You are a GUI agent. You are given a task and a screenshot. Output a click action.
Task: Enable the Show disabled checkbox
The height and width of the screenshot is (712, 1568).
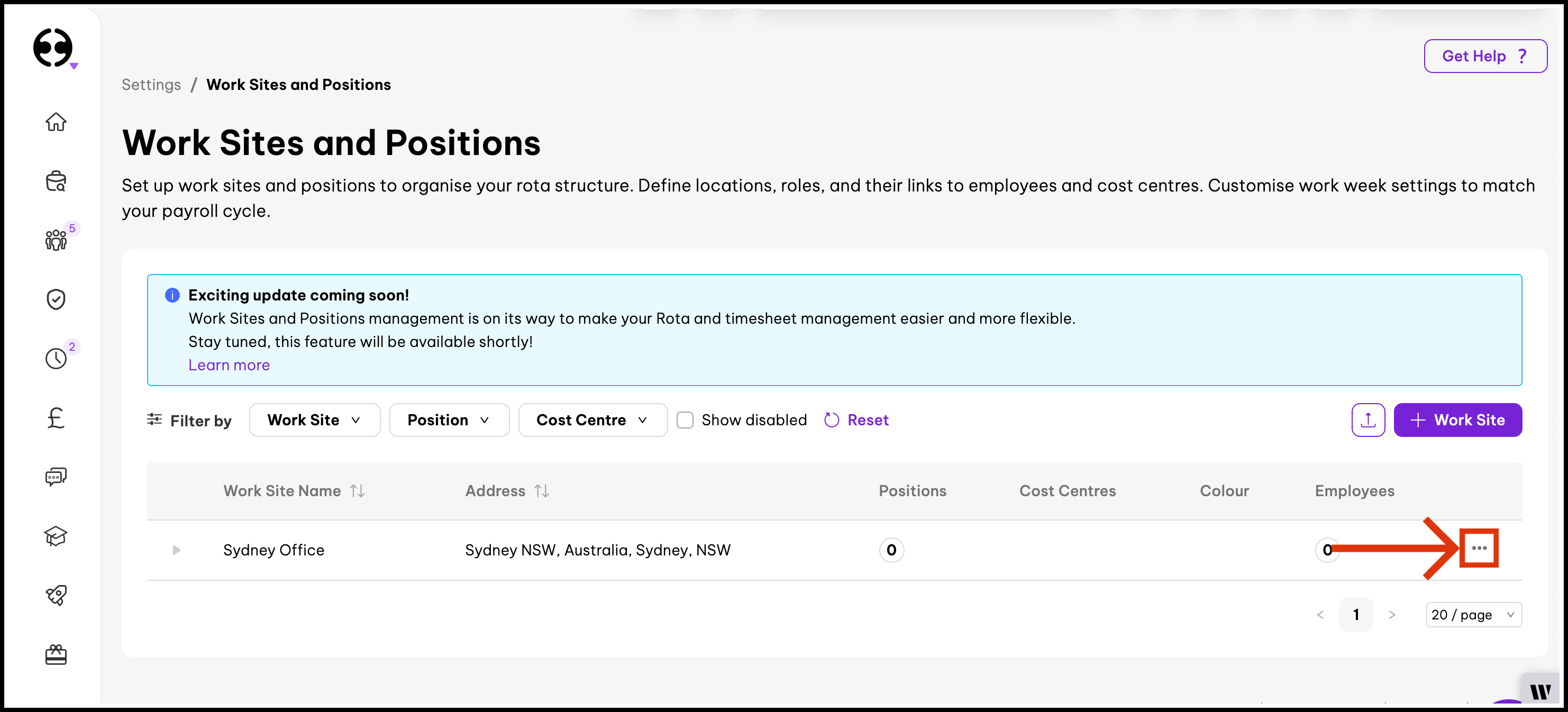(x=685, y=421)
